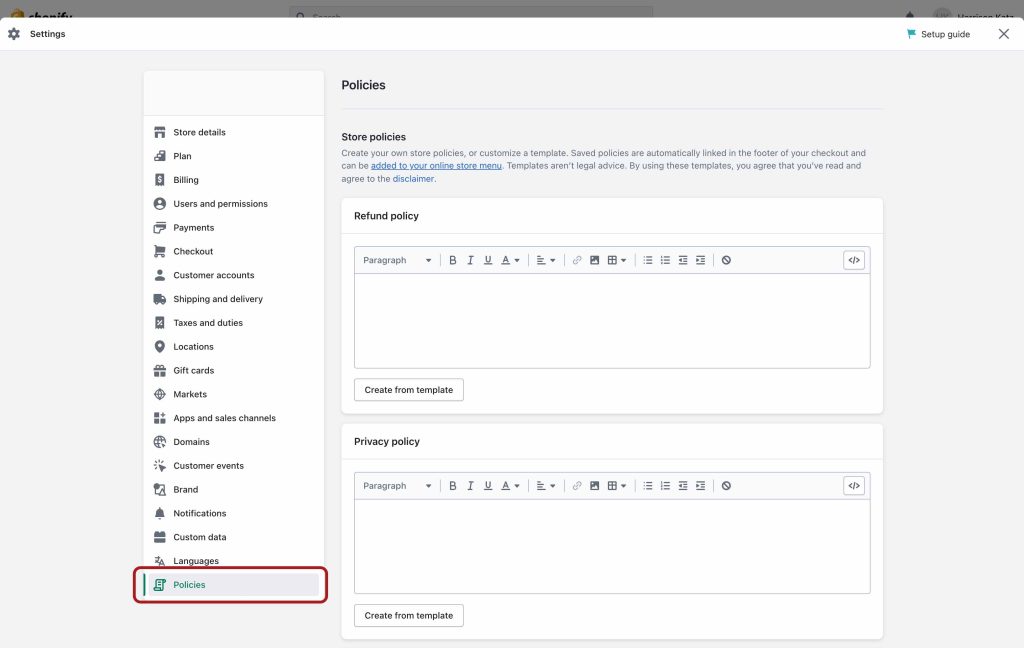Click into the Refund policy text area
1024x648 pixels.
click(612, 321)
